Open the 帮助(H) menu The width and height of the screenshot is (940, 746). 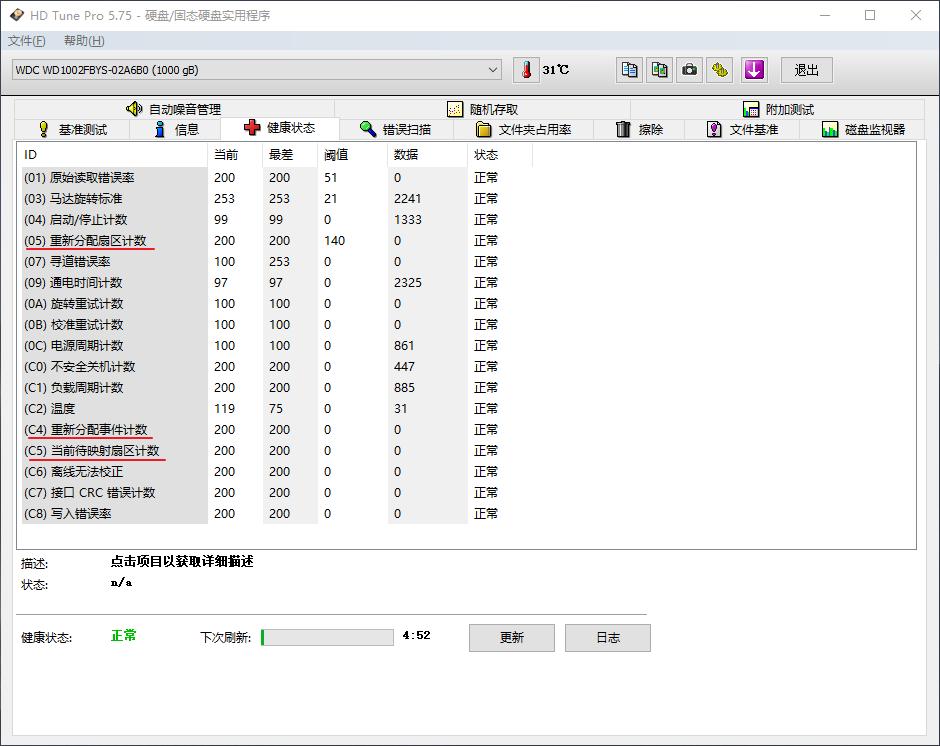click(x=84, y=41)
